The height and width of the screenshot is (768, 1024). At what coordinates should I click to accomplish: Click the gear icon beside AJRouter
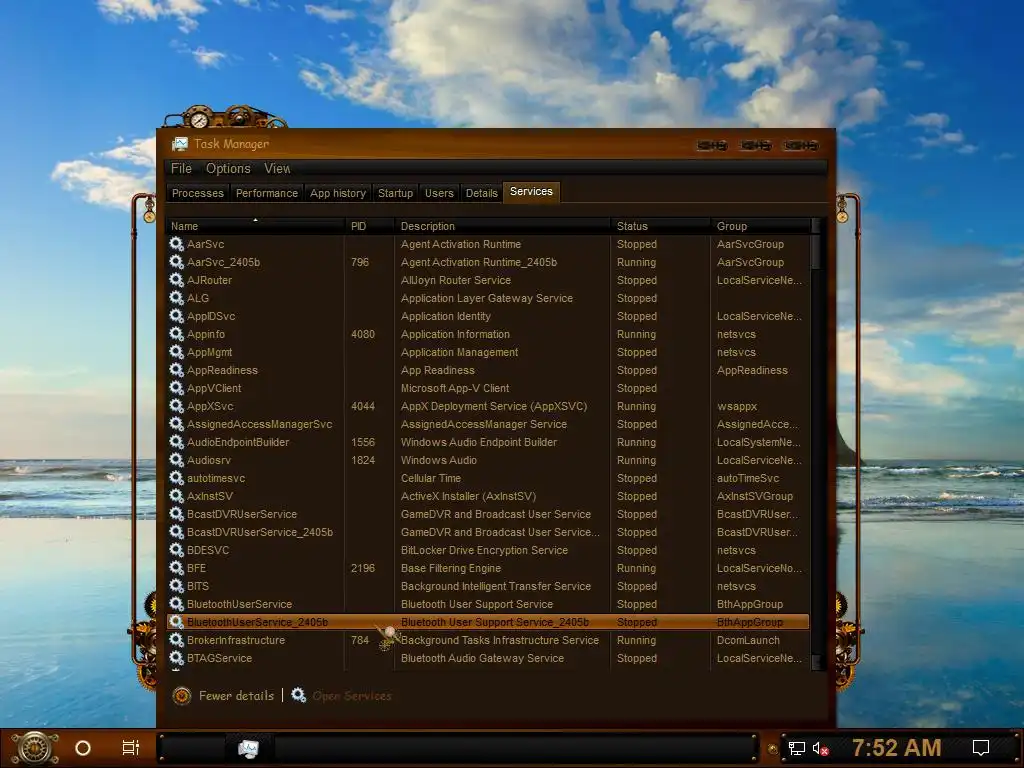pos(176,280)
